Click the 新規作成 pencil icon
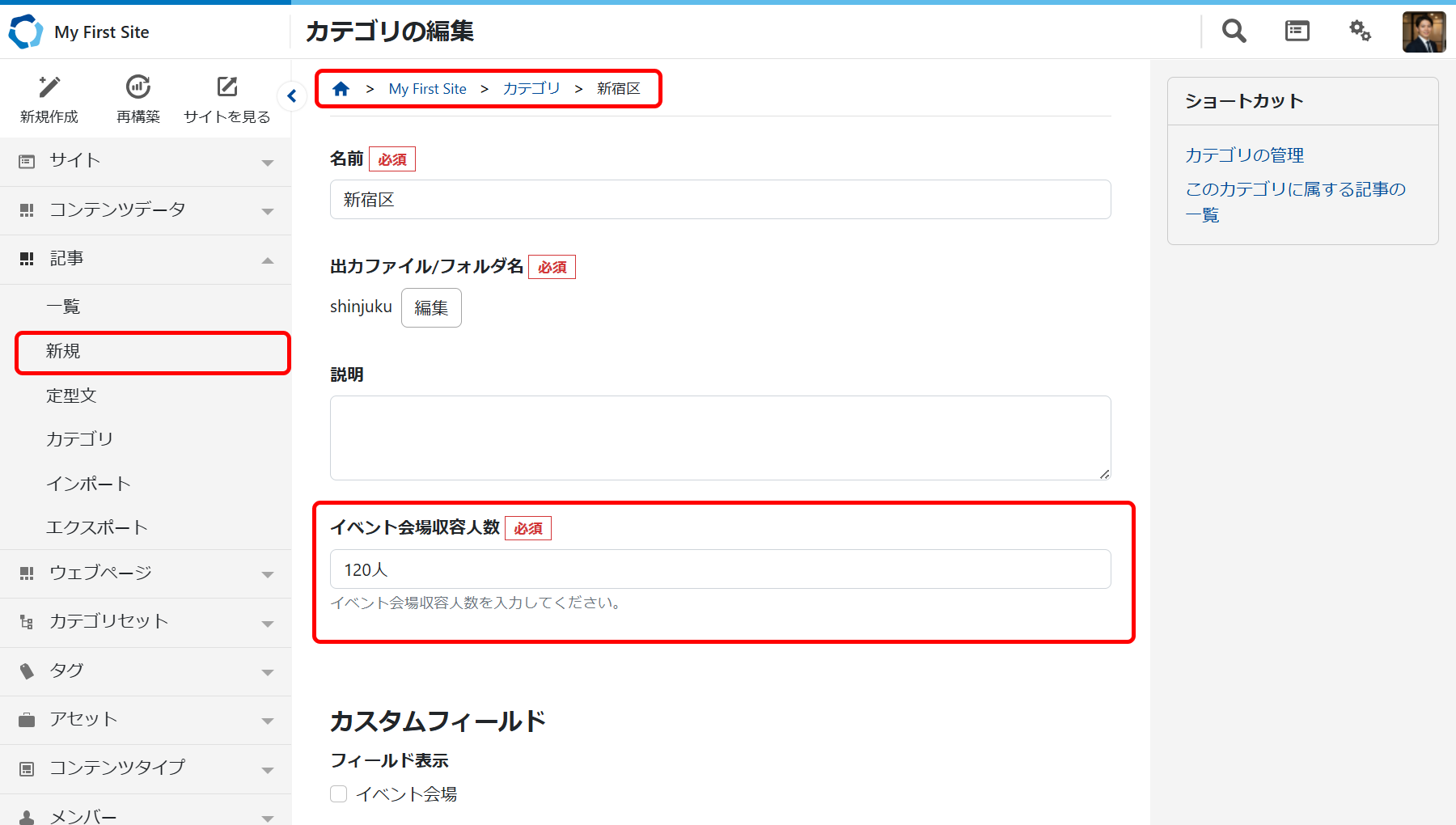 point(49,87)
